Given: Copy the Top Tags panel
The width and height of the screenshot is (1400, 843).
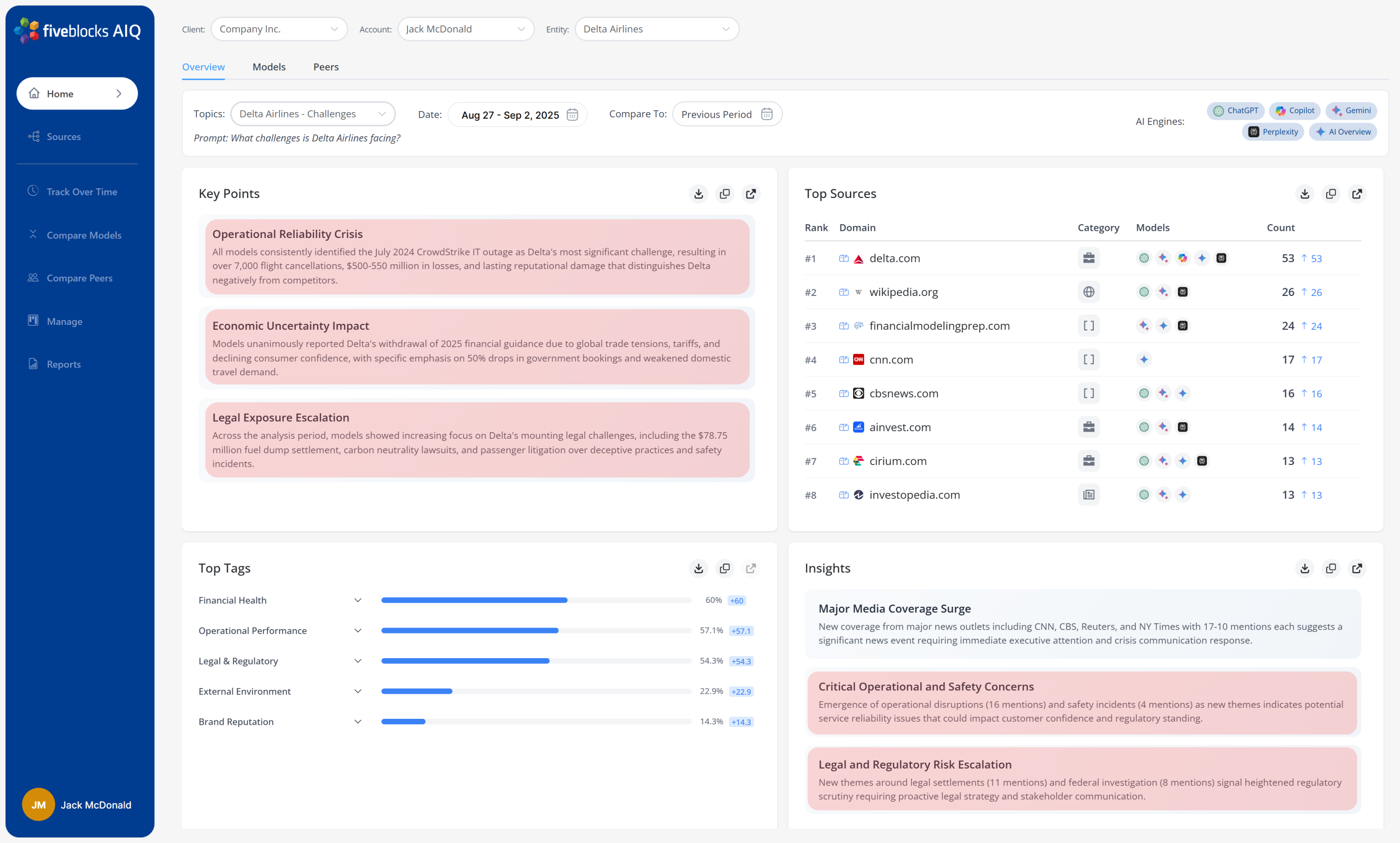Looking at the screenshot, I should coord(725,568).
